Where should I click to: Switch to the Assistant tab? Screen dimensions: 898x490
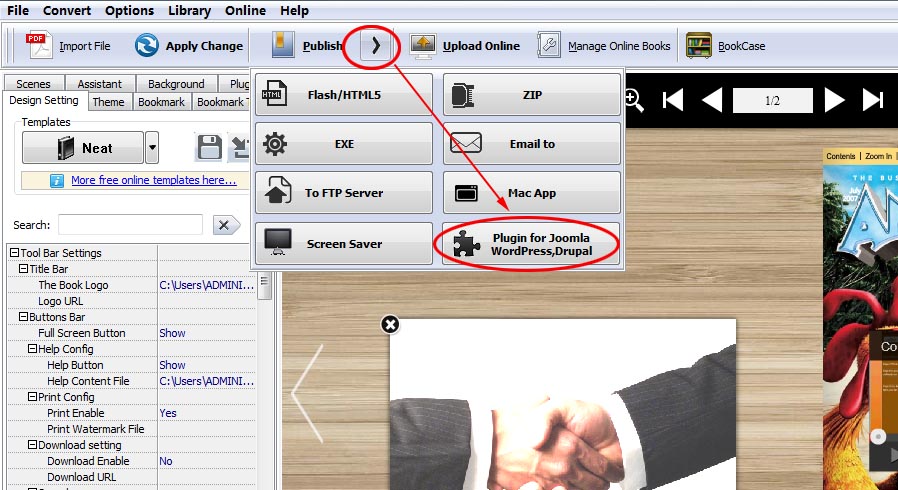tap(100, 84)
